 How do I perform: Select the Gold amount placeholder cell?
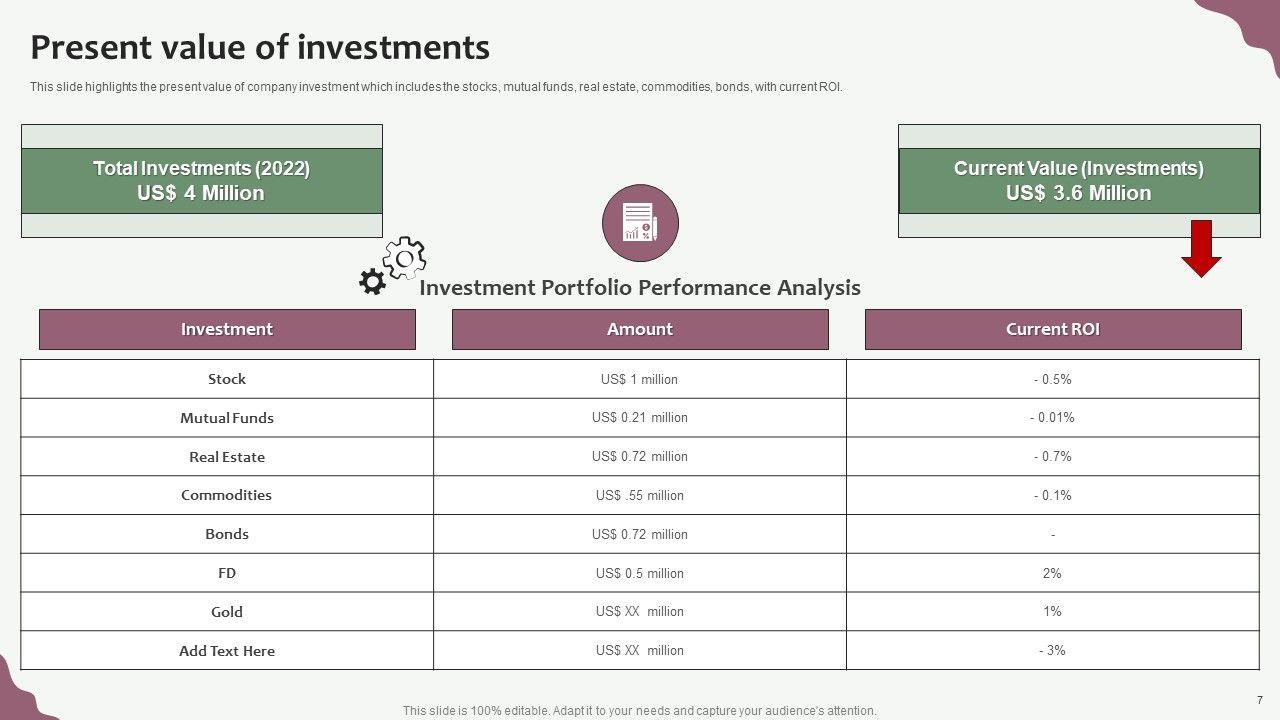click(x=640, y=611)
